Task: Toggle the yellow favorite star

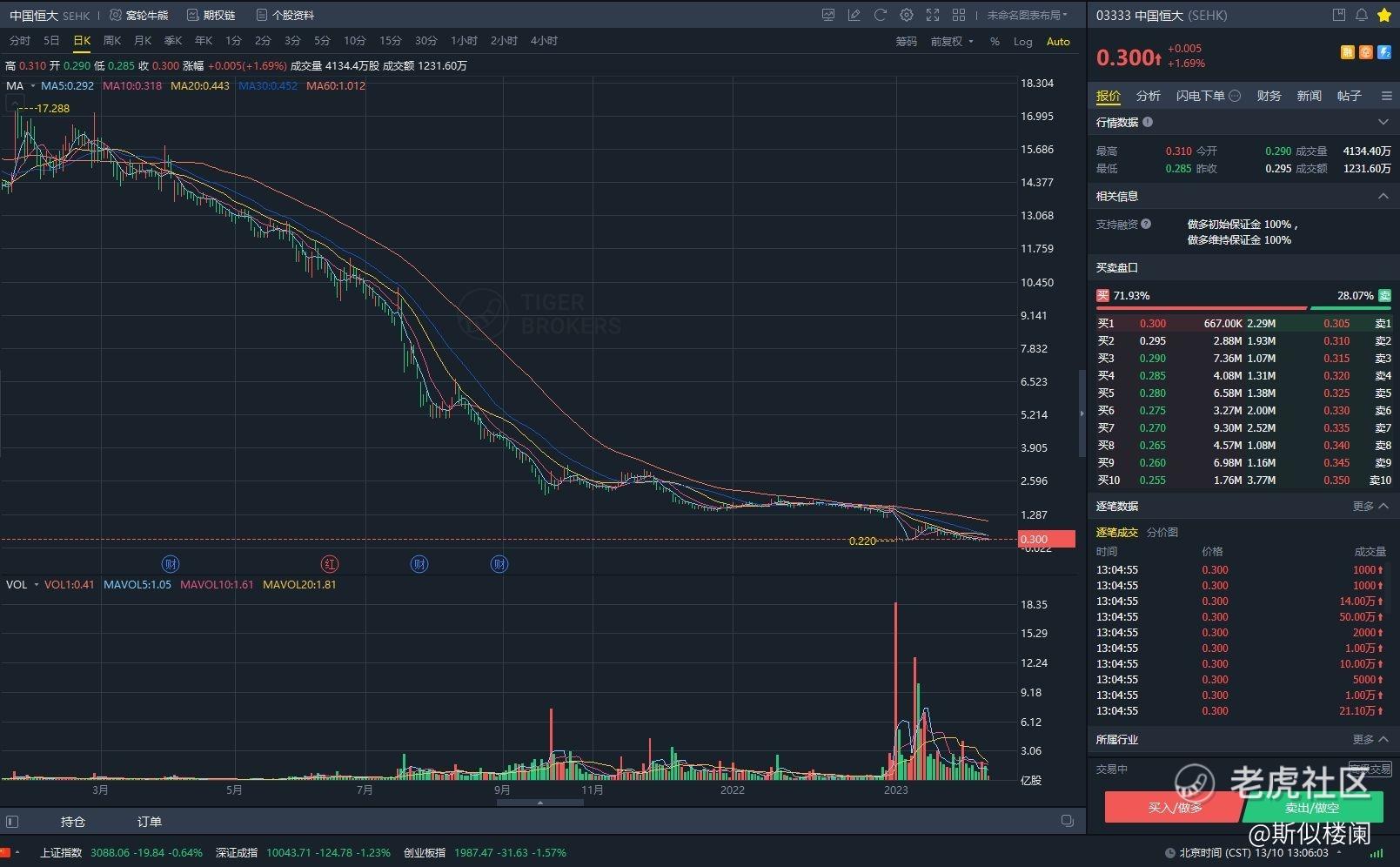Action: [x=1384, y=15]
